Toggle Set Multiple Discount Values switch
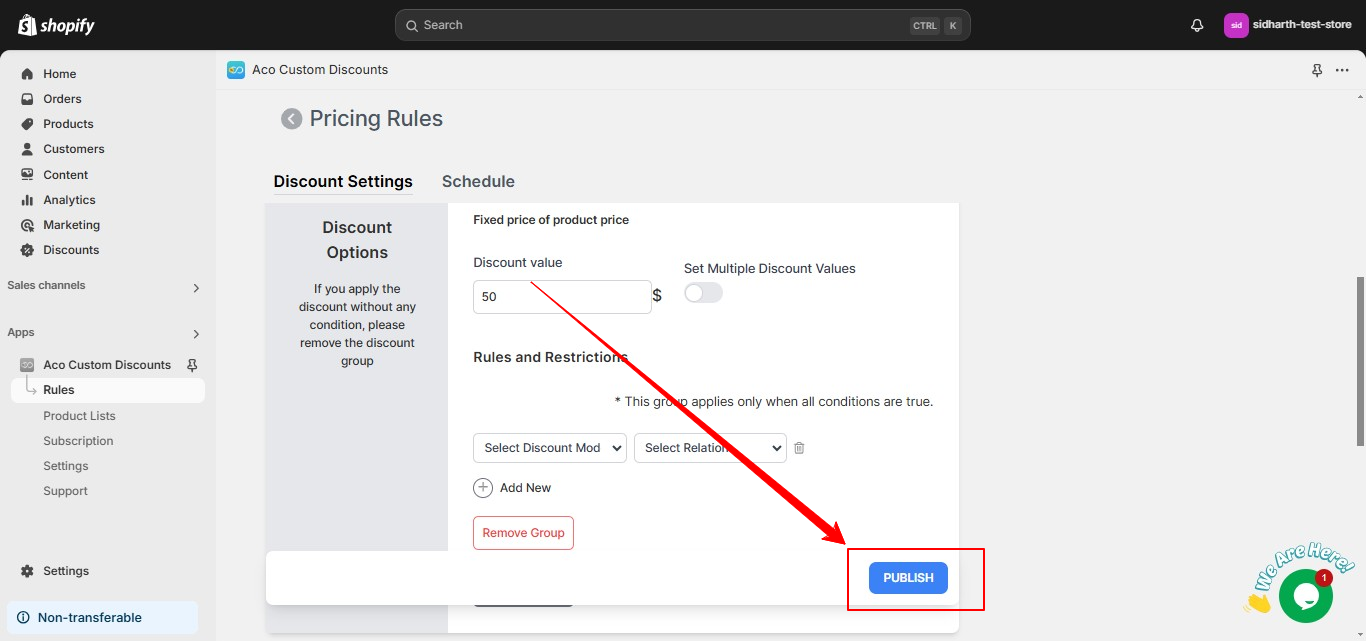 pyautogui.click(x=703, y=293)
